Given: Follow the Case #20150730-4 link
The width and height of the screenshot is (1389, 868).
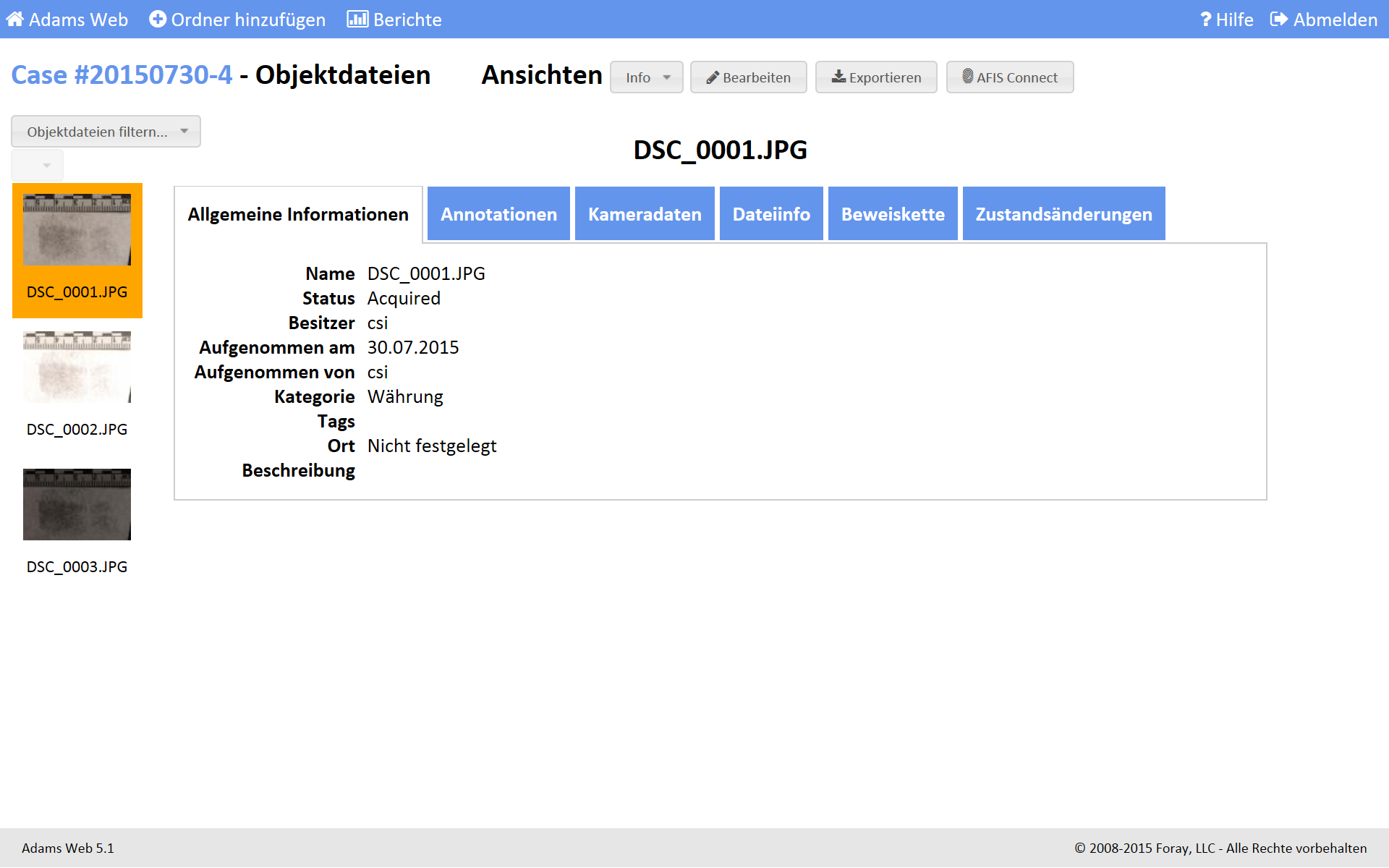Looking at the screenshot, I should pyautogui.click(x=122, y=75).
